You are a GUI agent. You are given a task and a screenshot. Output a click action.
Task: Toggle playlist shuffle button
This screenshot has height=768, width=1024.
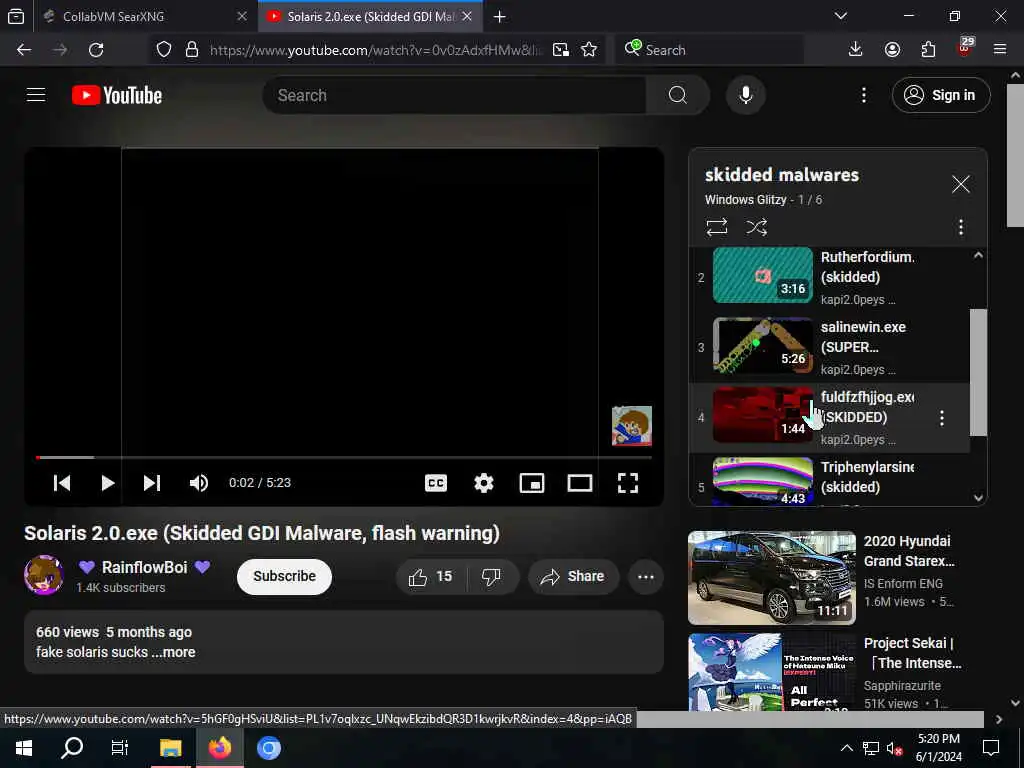(x=757, y=227)
